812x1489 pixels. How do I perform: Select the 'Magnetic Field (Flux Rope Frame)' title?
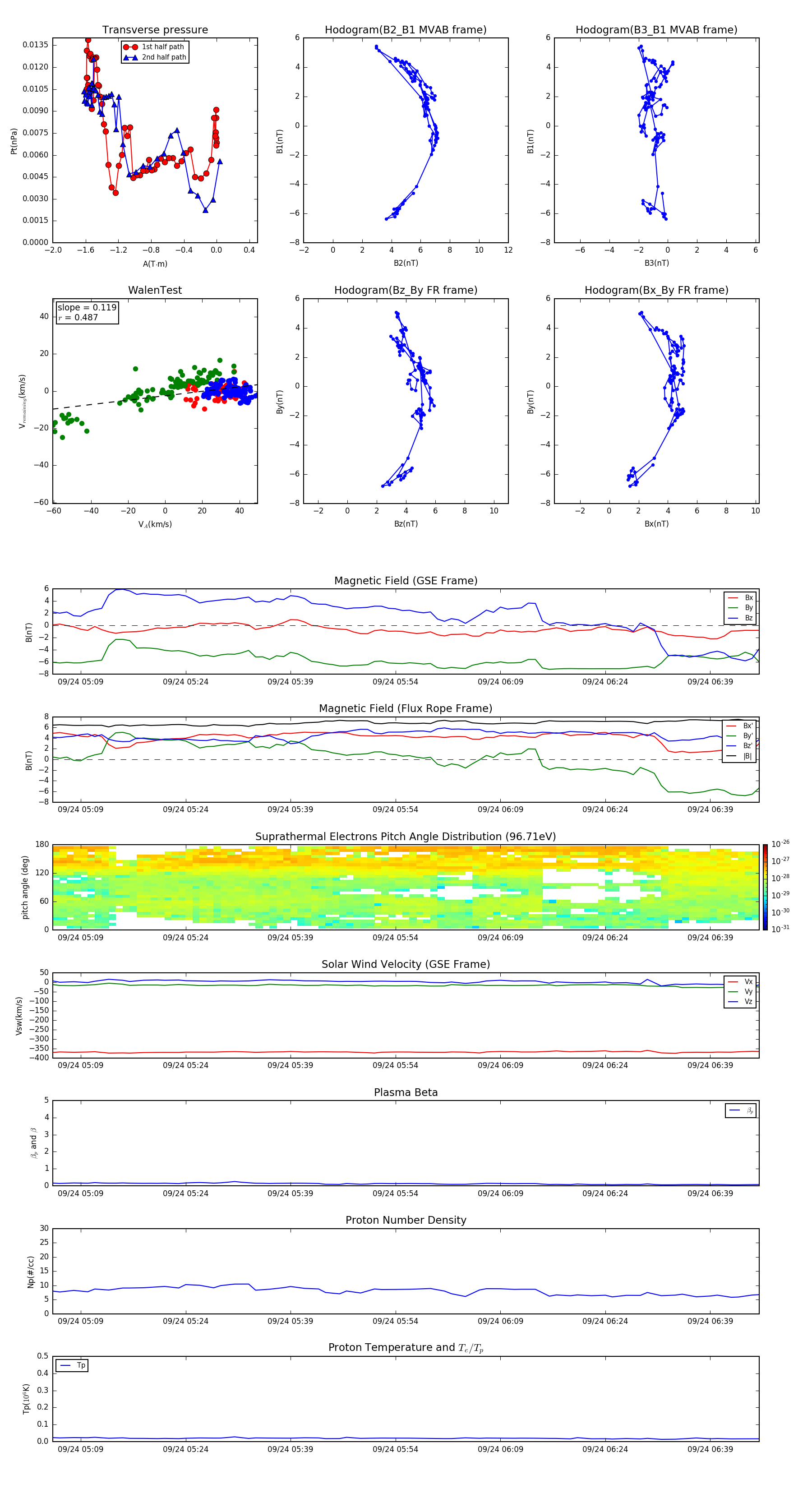click(x=406, y=709)
